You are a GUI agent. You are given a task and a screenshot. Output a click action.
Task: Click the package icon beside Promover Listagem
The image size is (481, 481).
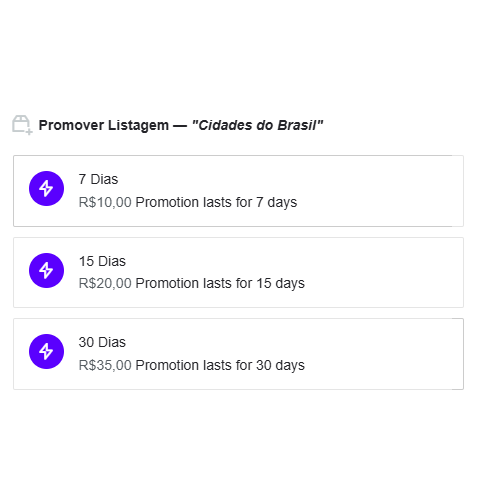(22, 125)
